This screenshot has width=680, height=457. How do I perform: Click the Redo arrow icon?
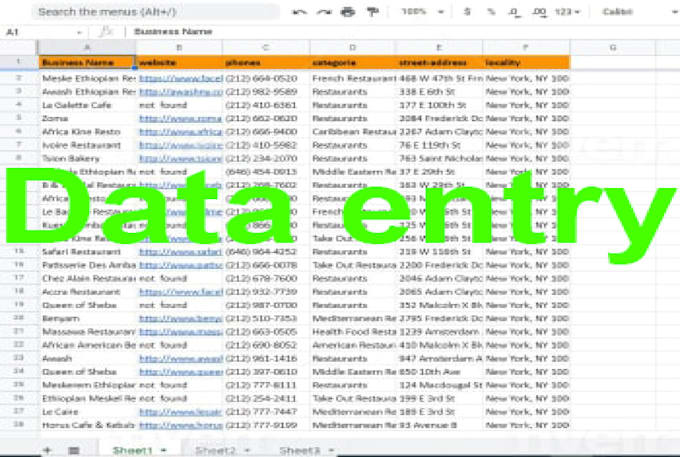tap(324, 12)
